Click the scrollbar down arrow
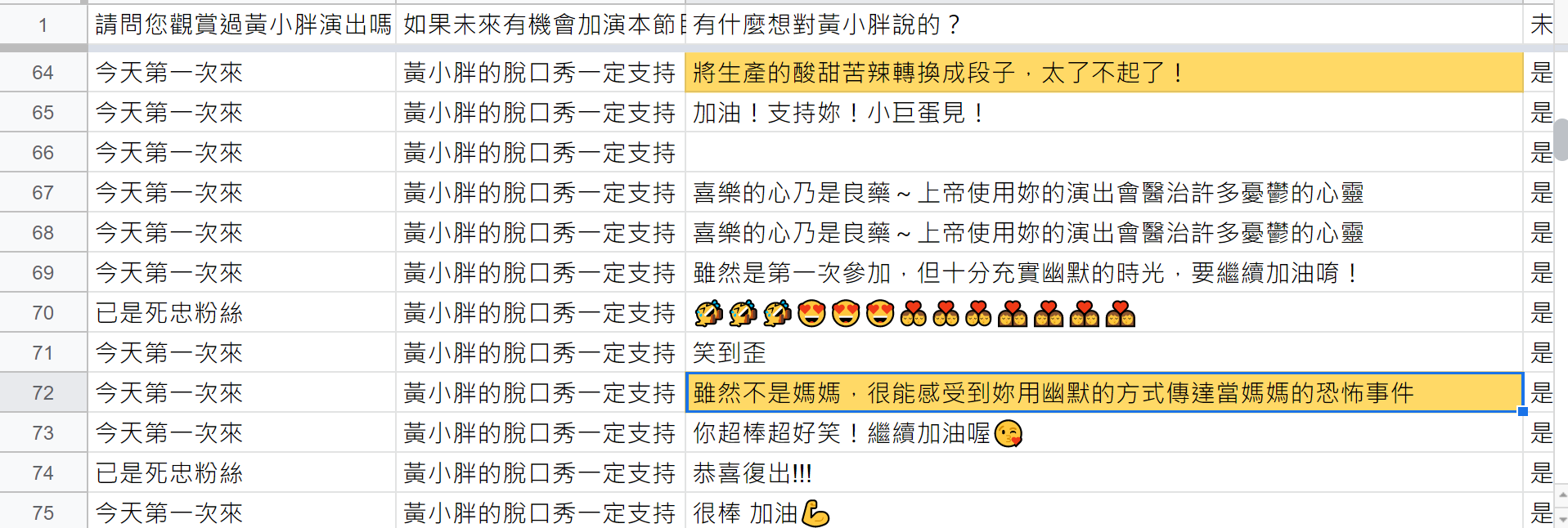This screenshot has height=528, width=1568. click(1561, 518)
